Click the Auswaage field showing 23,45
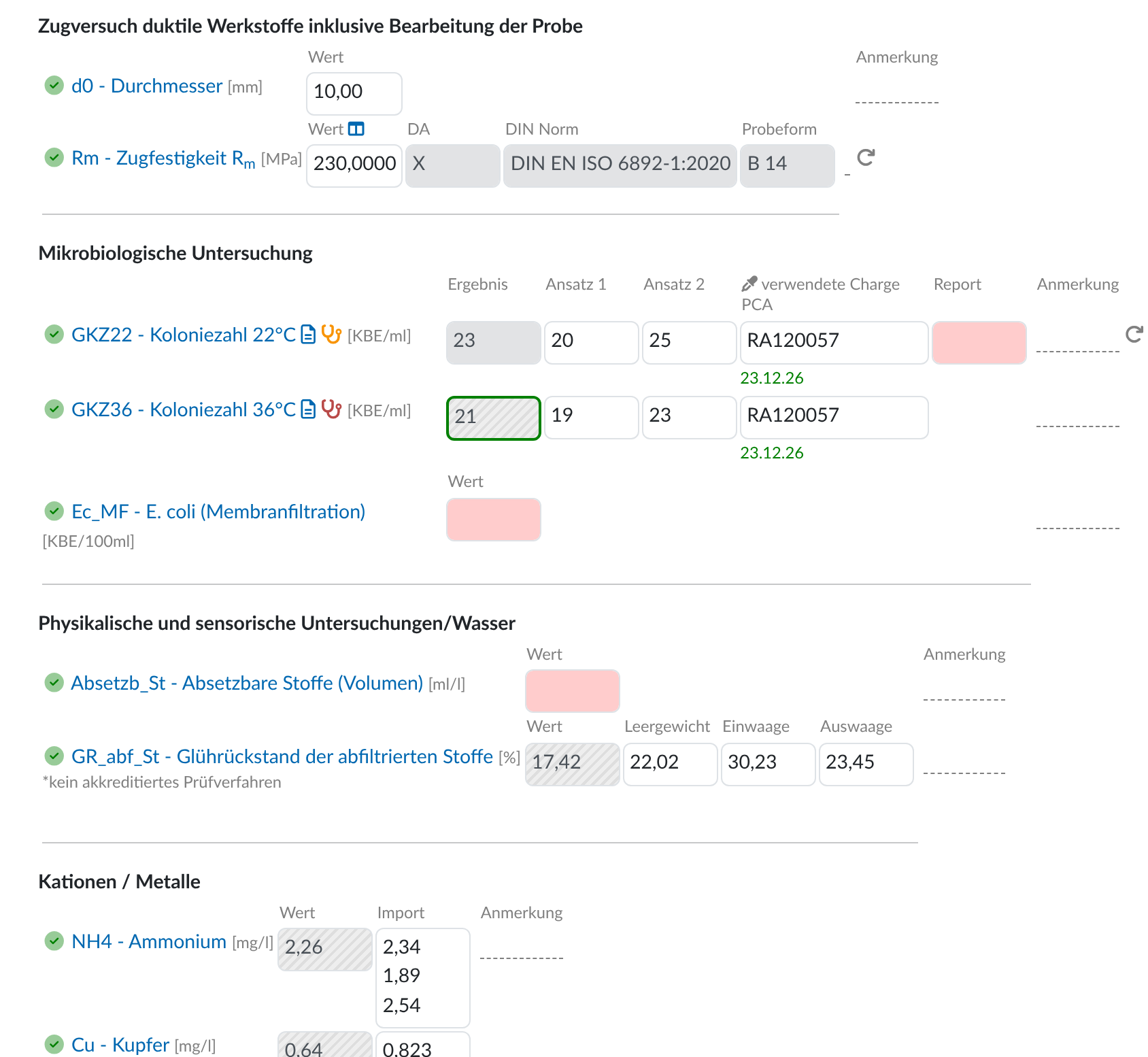The height and width of the screenshot is (1057, 1148). click(866, 765)
